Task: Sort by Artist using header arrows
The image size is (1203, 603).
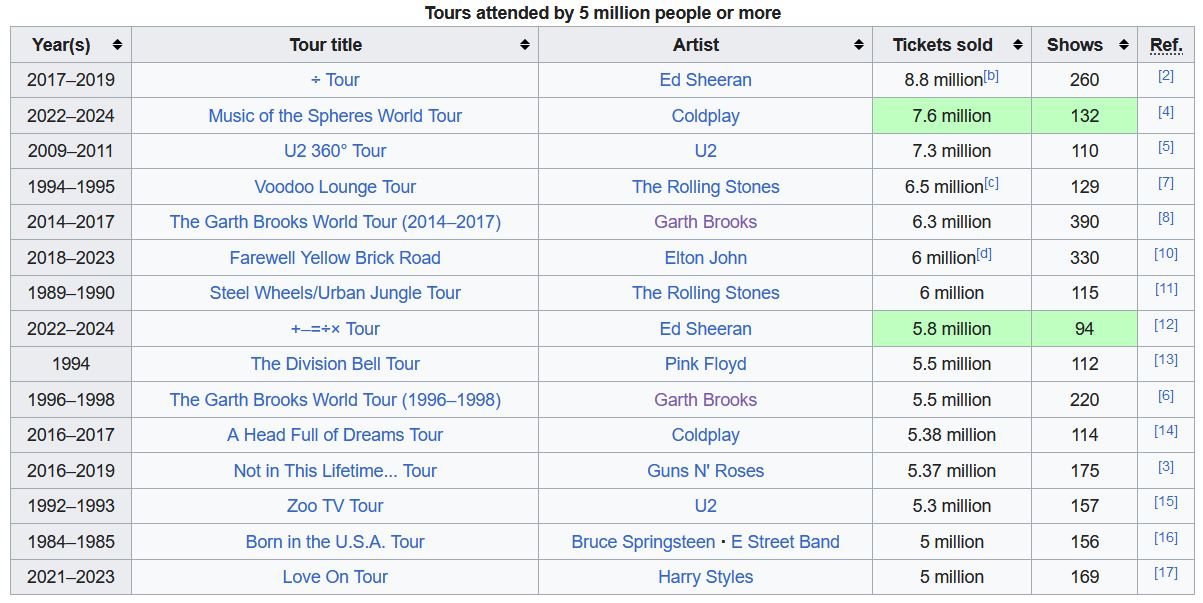Action: [858, 45]
